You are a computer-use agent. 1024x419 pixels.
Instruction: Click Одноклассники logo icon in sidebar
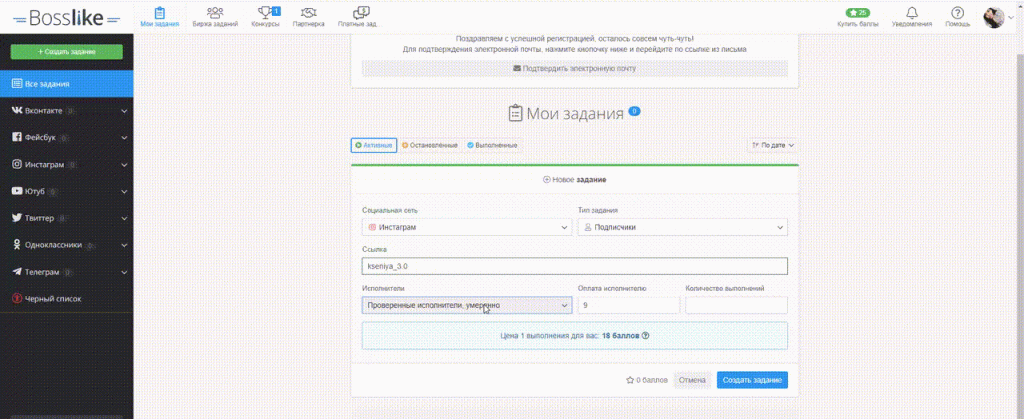click(x=18, y=245)
